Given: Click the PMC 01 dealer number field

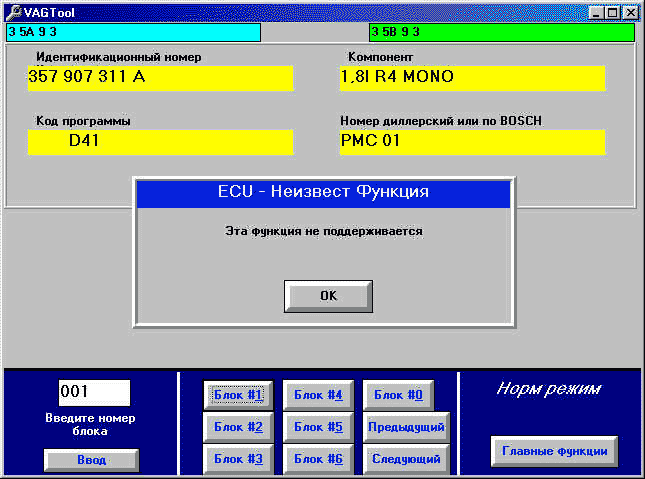Looking at the screenshot, I should [472, 142].
